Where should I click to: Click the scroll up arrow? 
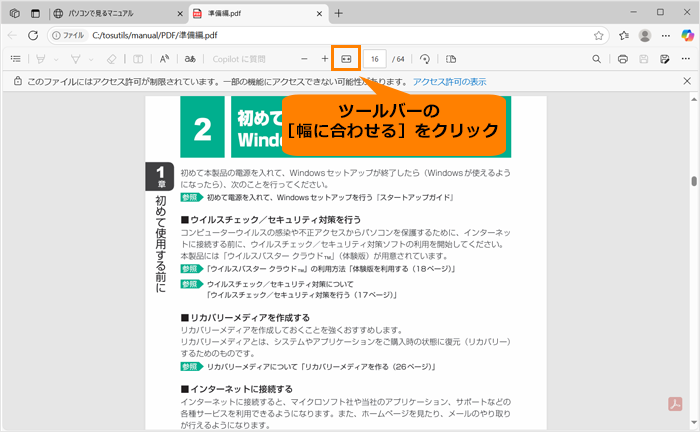tap(694, 99)
